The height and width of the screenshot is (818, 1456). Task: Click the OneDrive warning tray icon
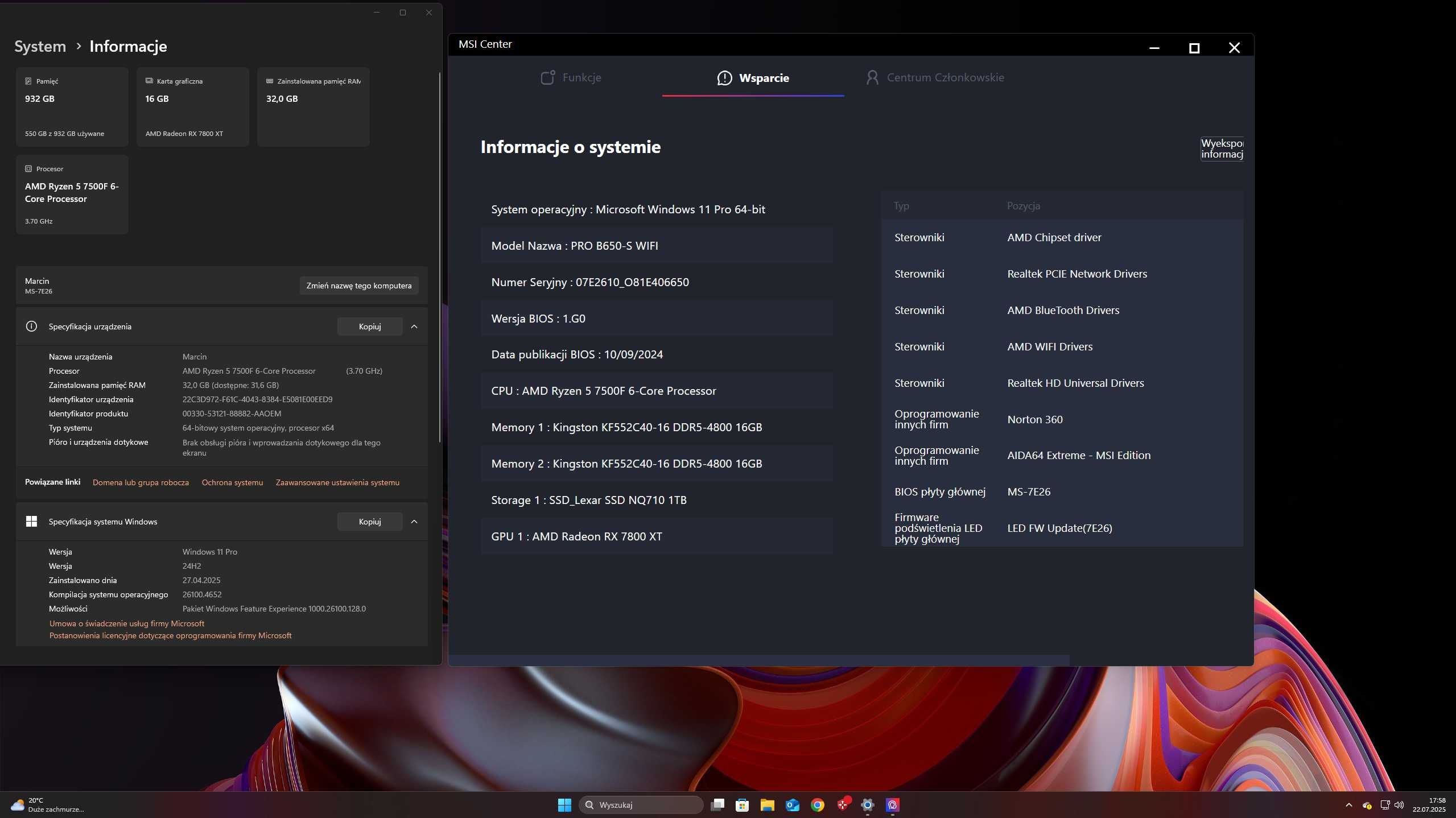point(1367,805)
